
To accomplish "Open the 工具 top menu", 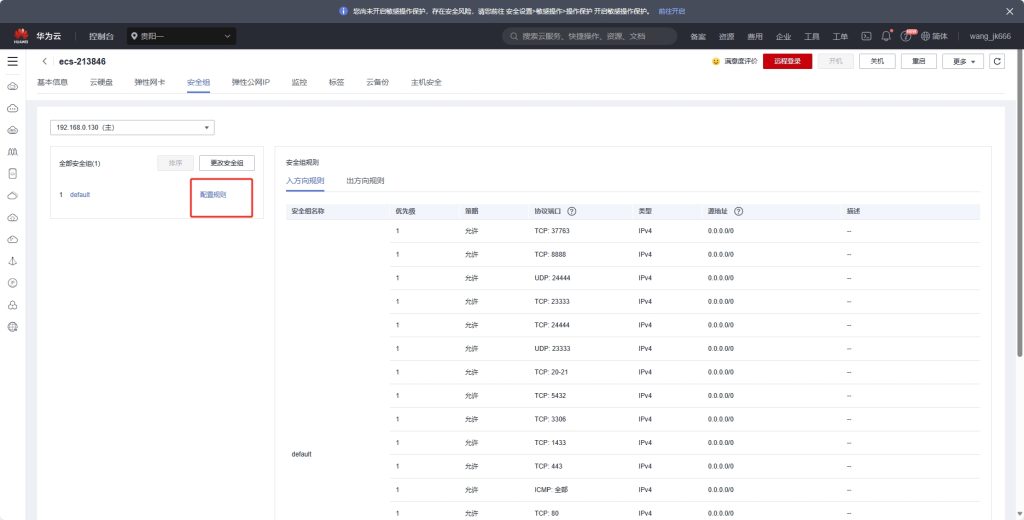I will point(812,37).
